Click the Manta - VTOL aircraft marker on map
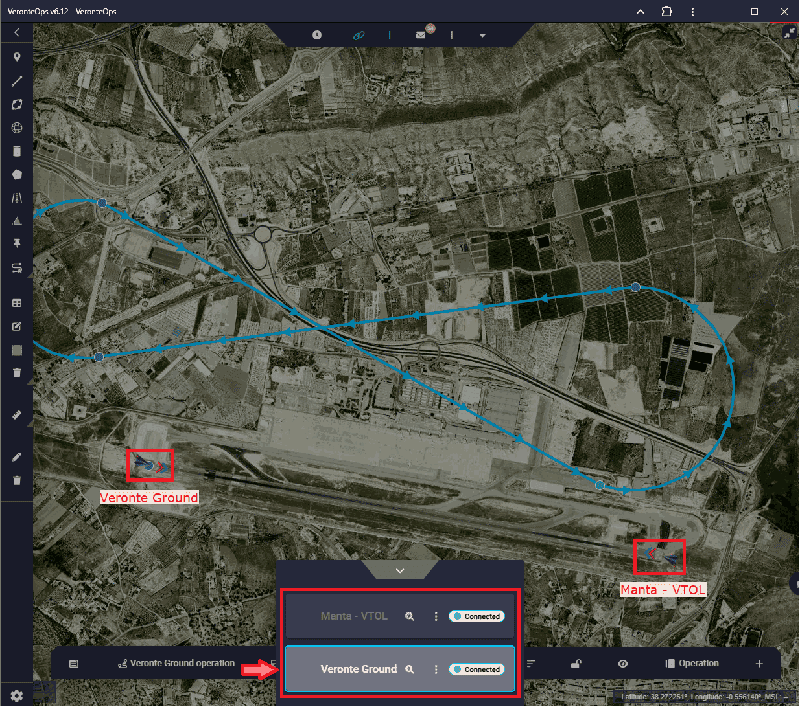799x706 pixels. tap(661, 556)
